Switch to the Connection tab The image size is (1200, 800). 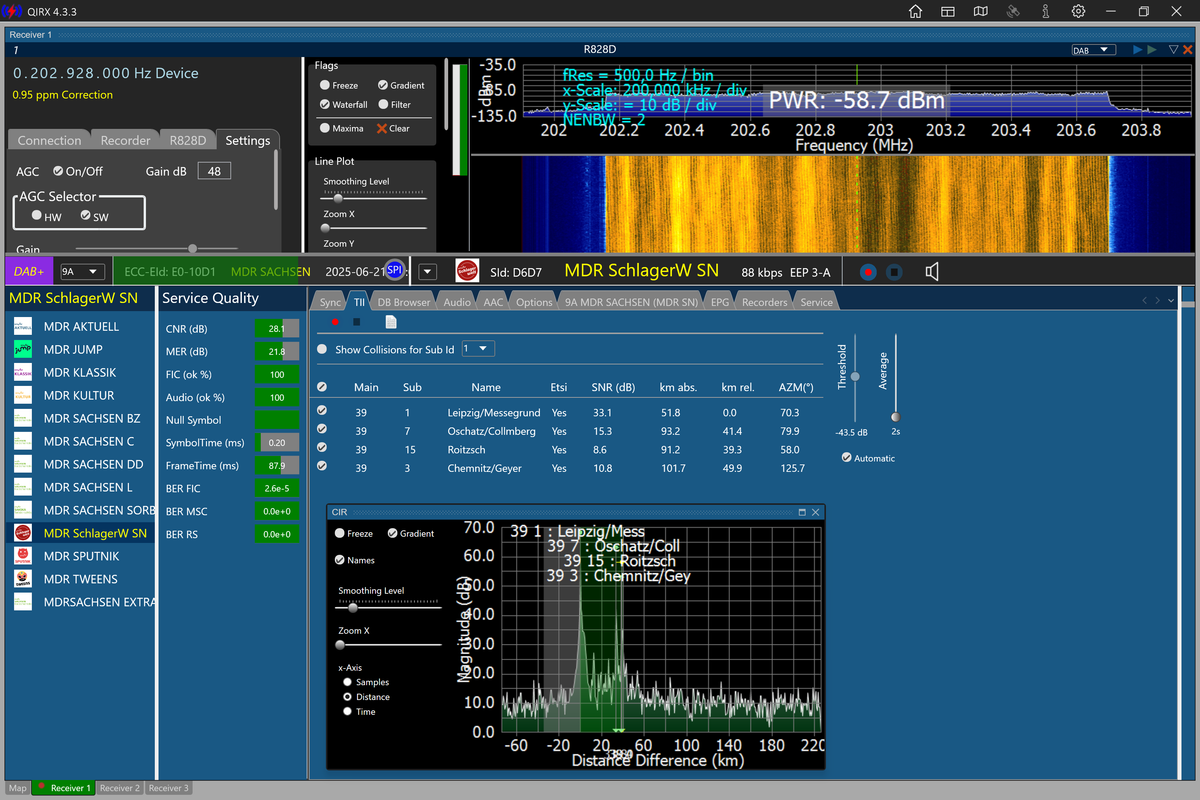click(x=49, y=140)
